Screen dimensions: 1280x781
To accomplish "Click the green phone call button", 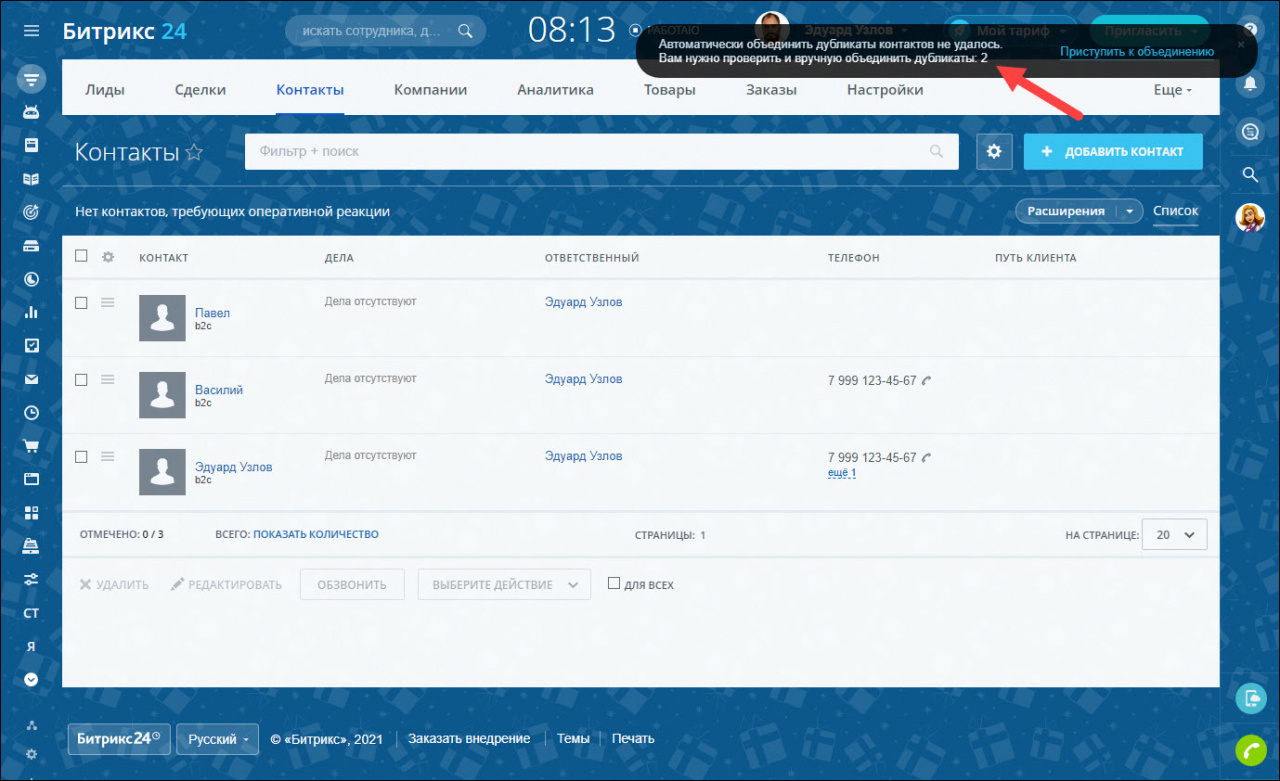I will 1250,749.
